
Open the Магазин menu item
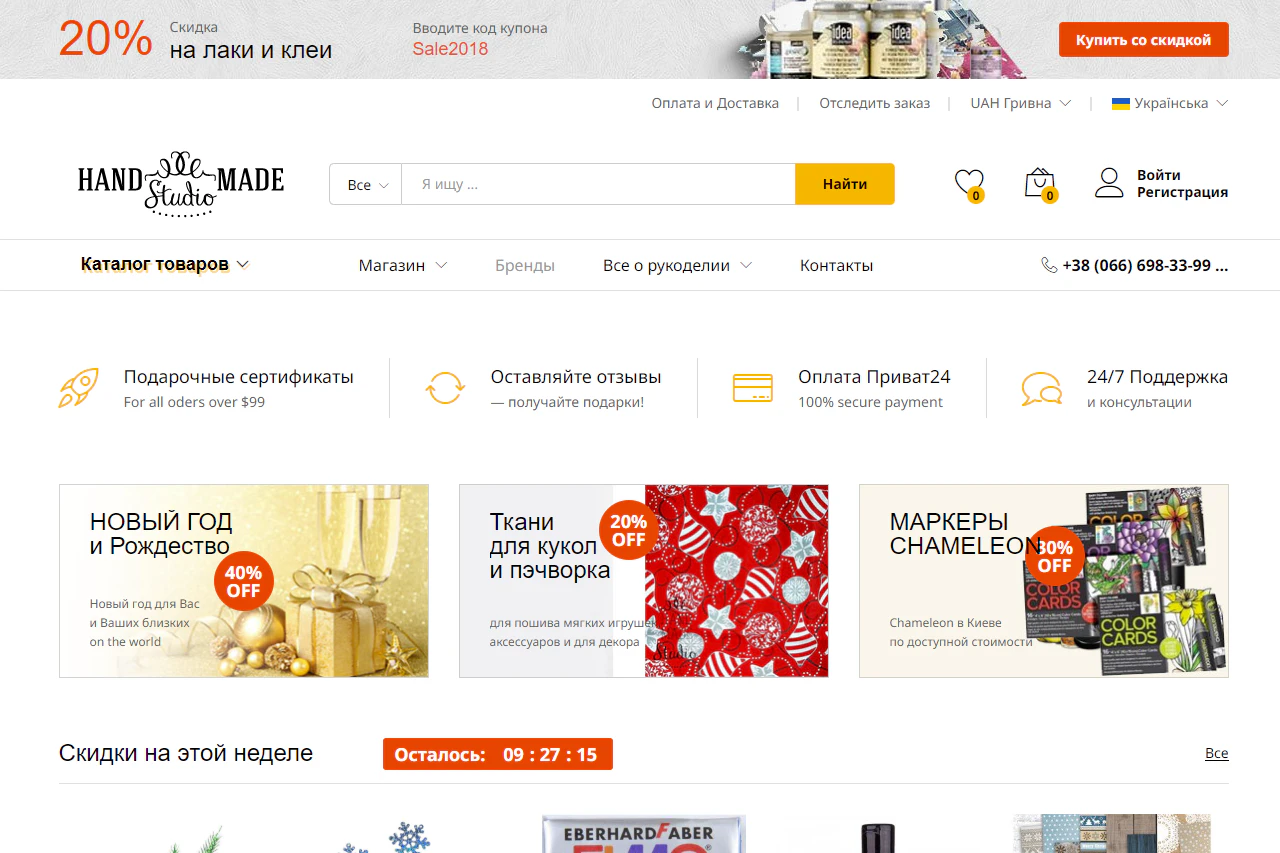(402, 266)
